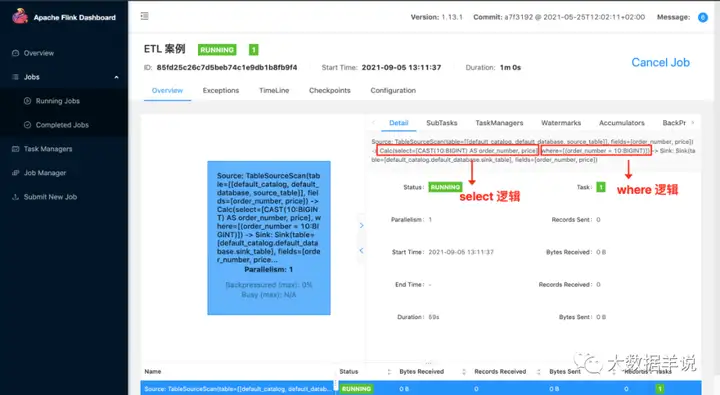Collapse the Jobs submenu chevron
The width and height of the screenshot is (720, 395).
point(116,77)
